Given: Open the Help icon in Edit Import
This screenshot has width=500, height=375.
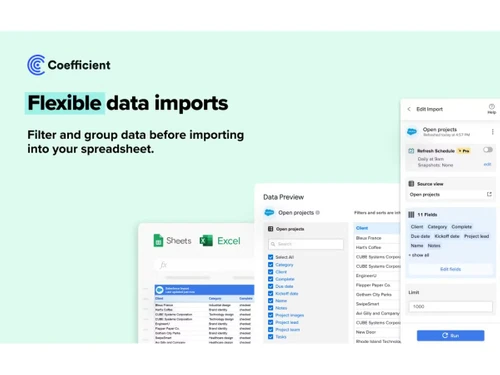Looking at the screenshot, I should coord(491,108).
